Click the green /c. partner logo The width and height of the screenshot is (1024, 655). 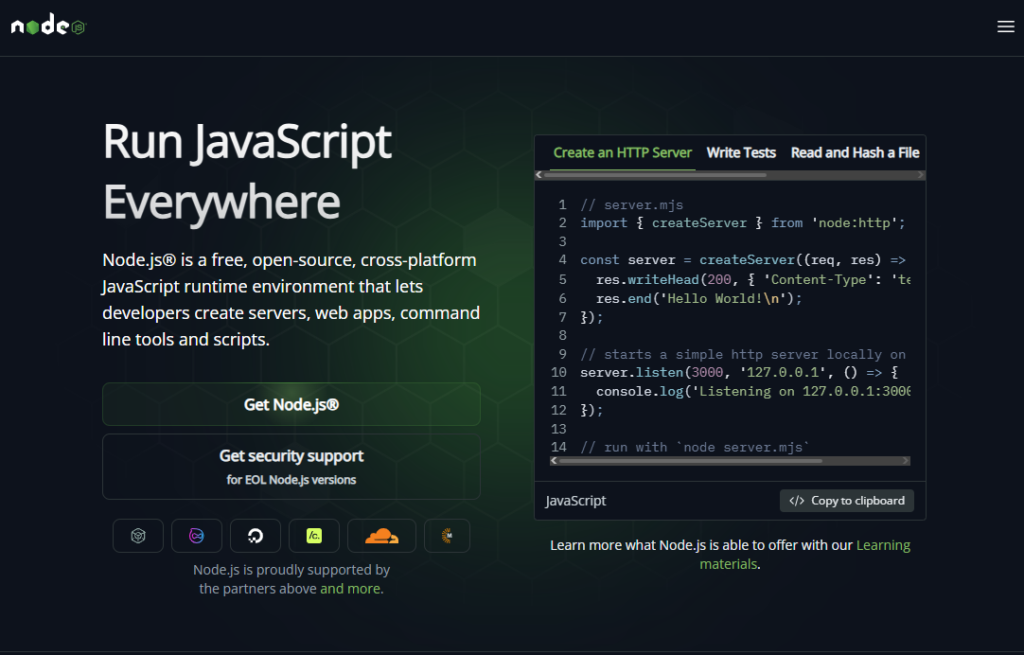click(314, 535)
